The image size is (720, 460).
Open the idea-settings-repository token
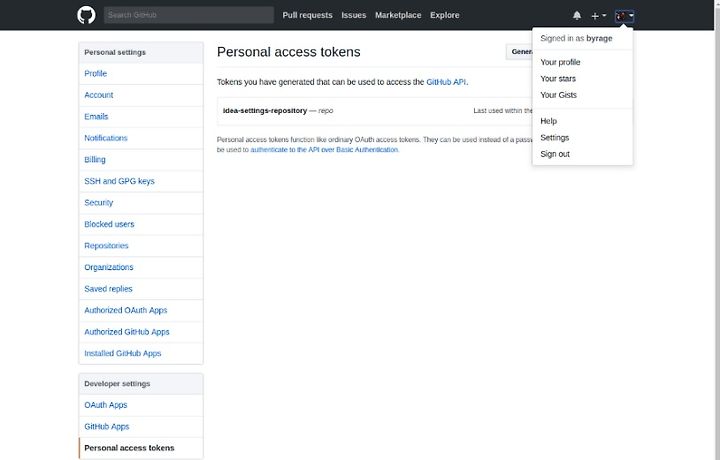(265, 111)
